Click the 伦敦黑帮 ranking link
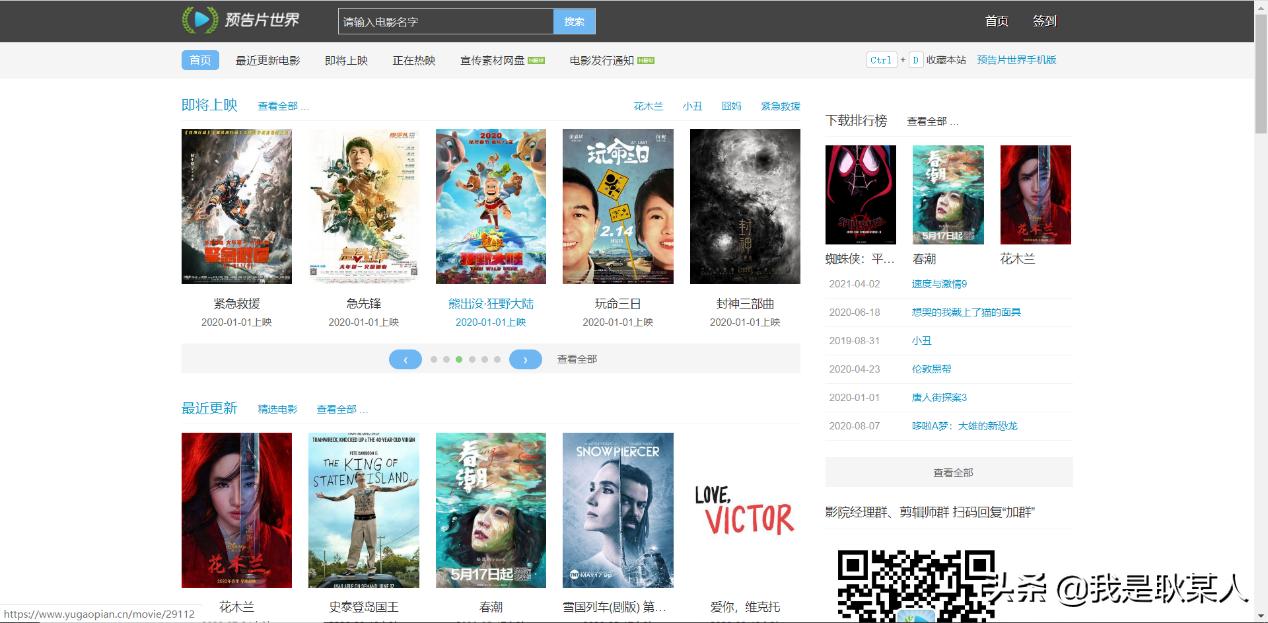 931,369
